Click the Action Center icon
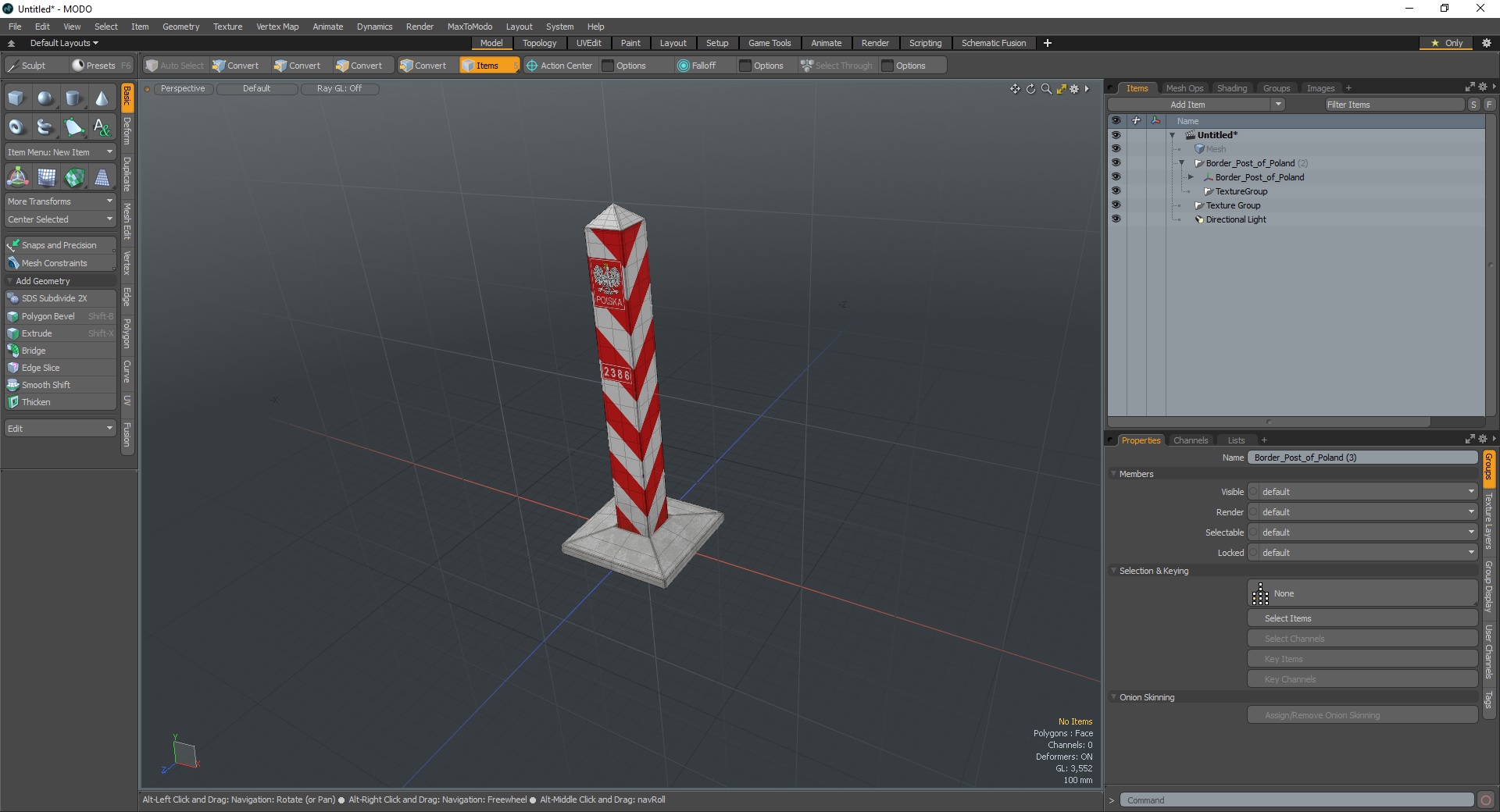 [x=532, y=66]
